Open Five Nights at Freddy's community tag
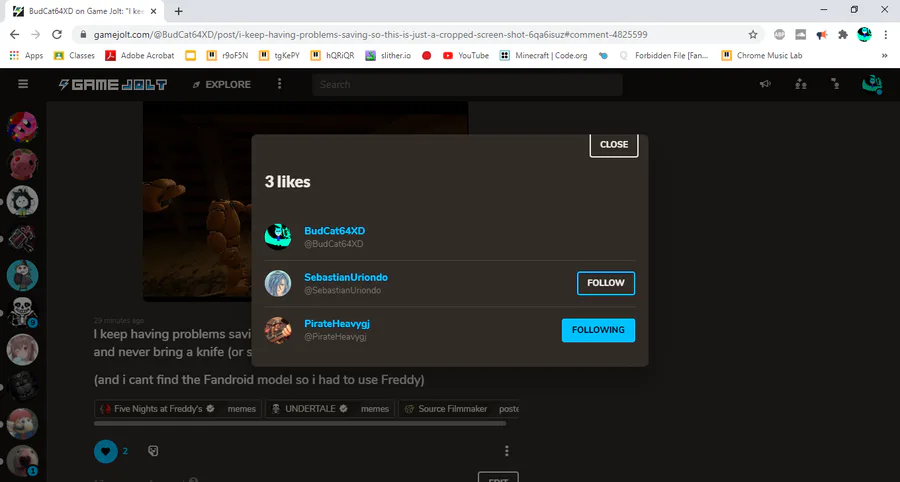Screen dimensions: 900x482 tap(178, 409)
